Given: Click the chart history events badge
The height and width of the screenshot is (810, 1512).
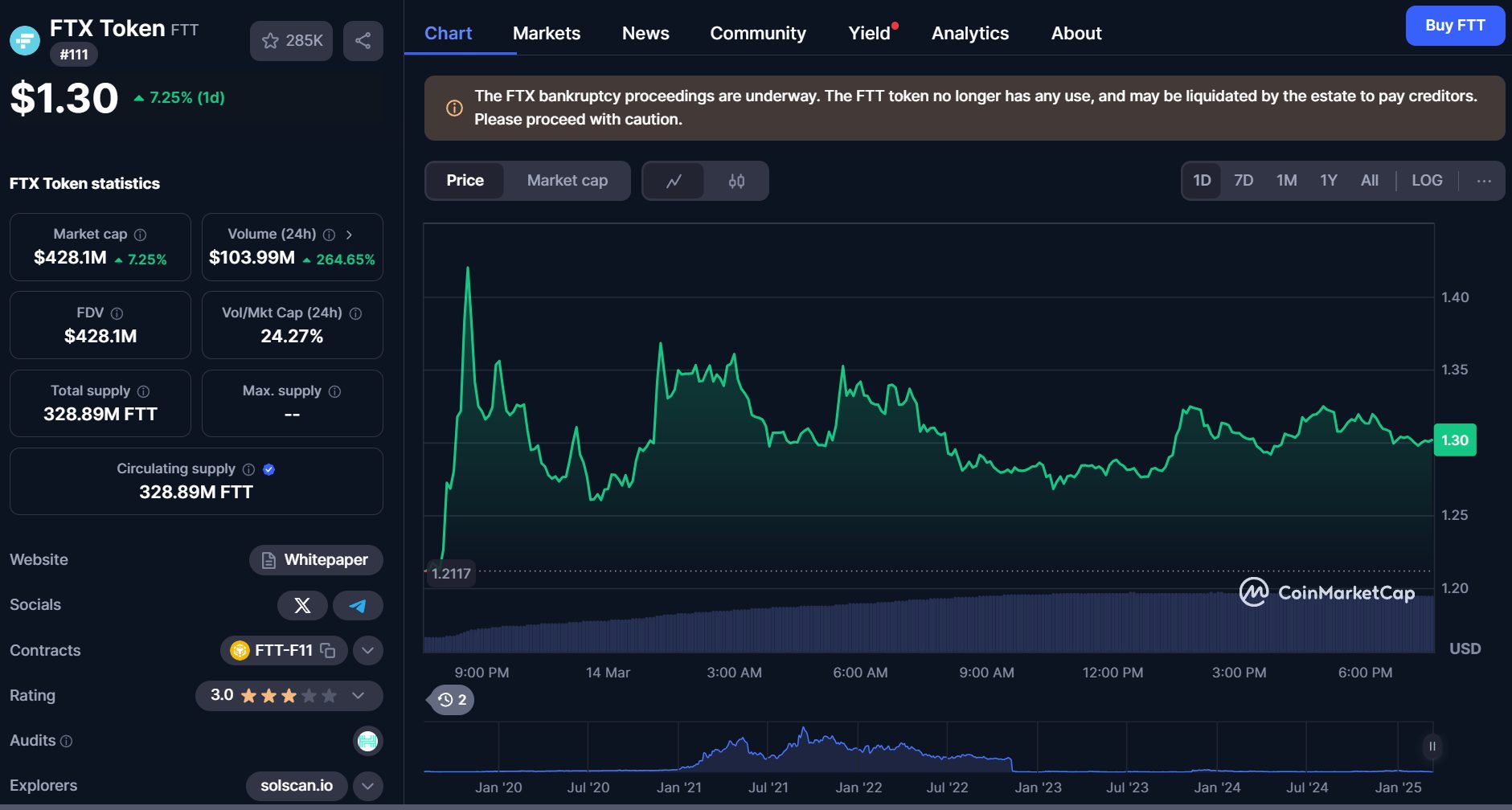Looking at the screenshot, I should coord(453,700).
